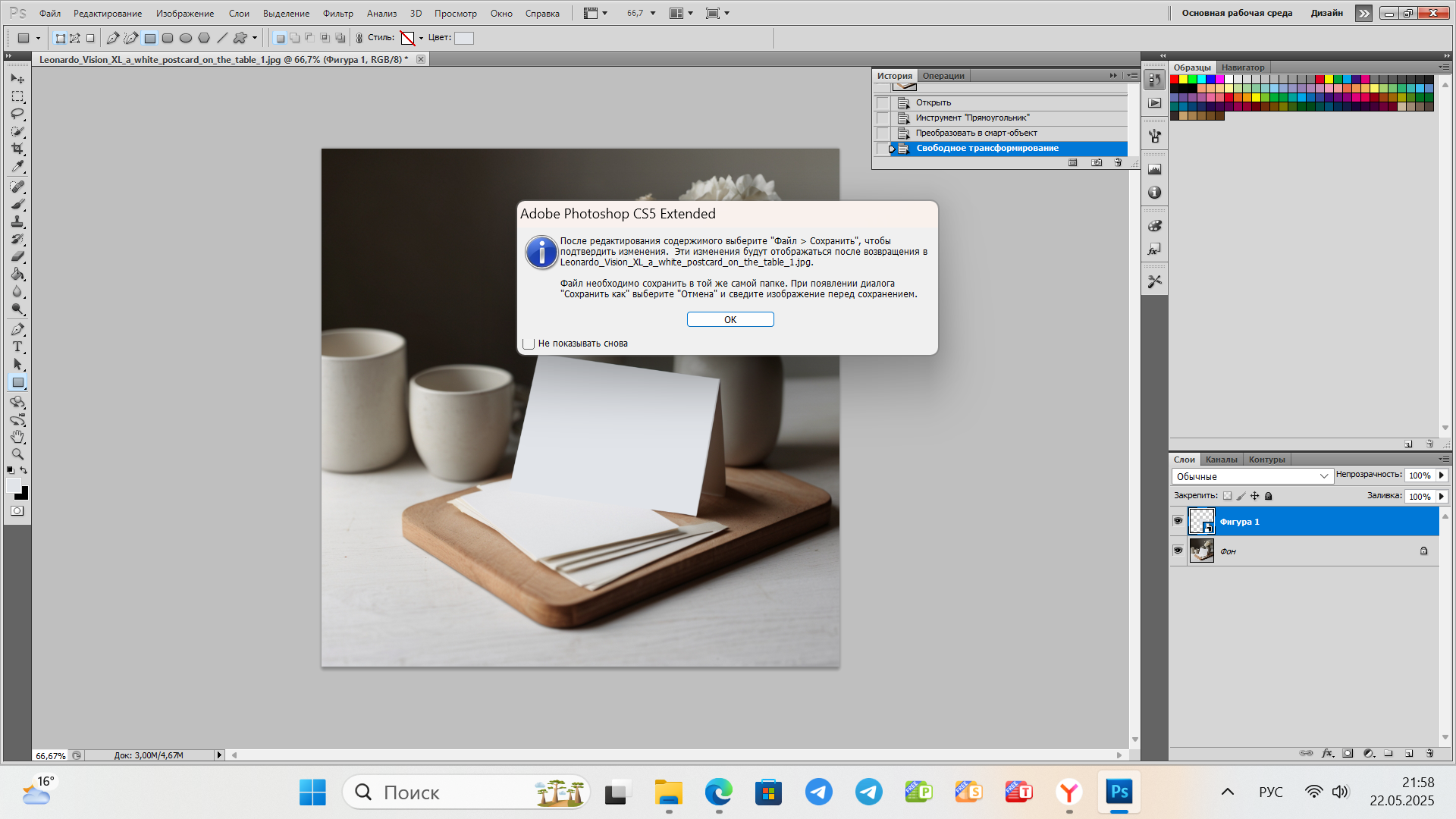The height and width of the screenshot is (819, 1456).
Task: Open the Фильтр menu
Action: (337, 13)
